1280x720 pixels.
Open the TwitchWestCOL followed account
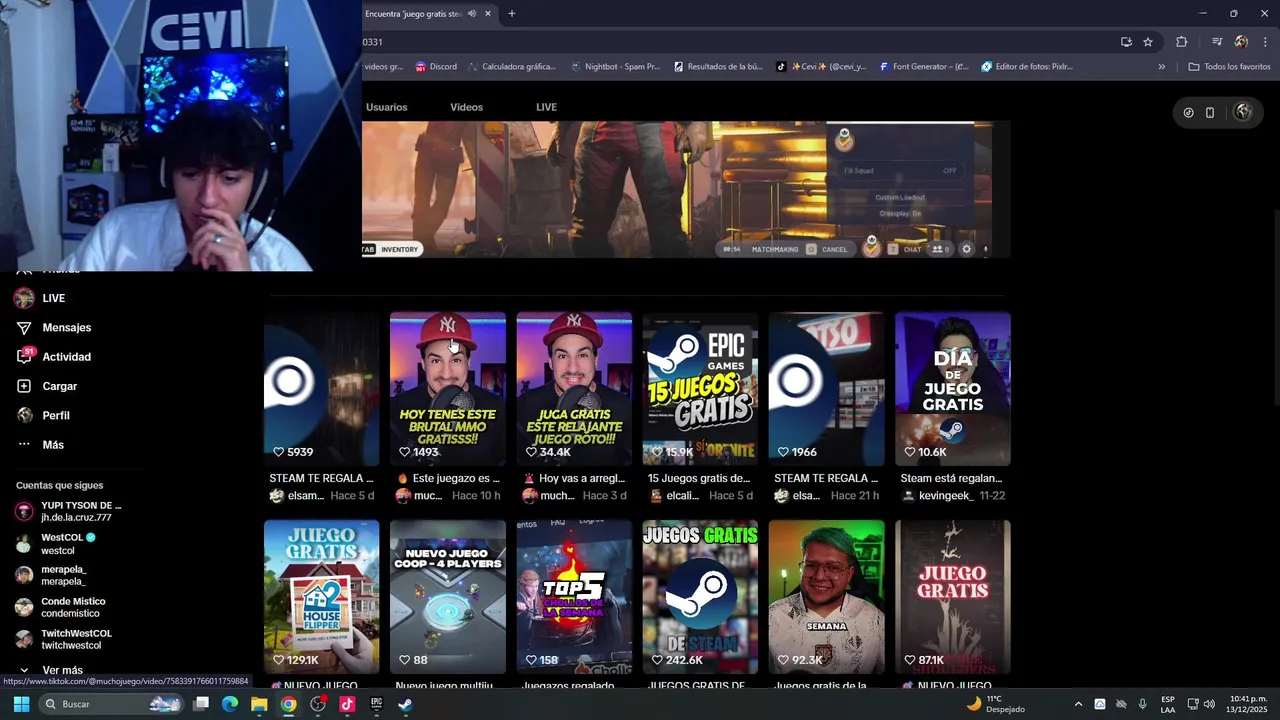[x=64, y=639]
